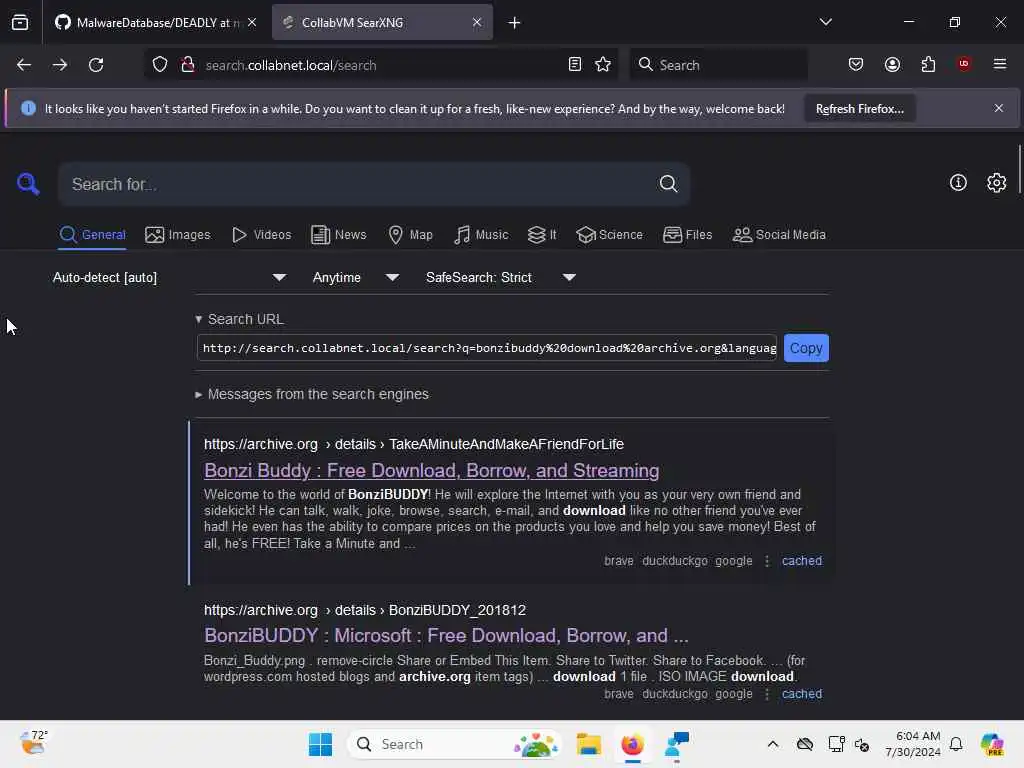Switch to Science search category

[609, 235]
